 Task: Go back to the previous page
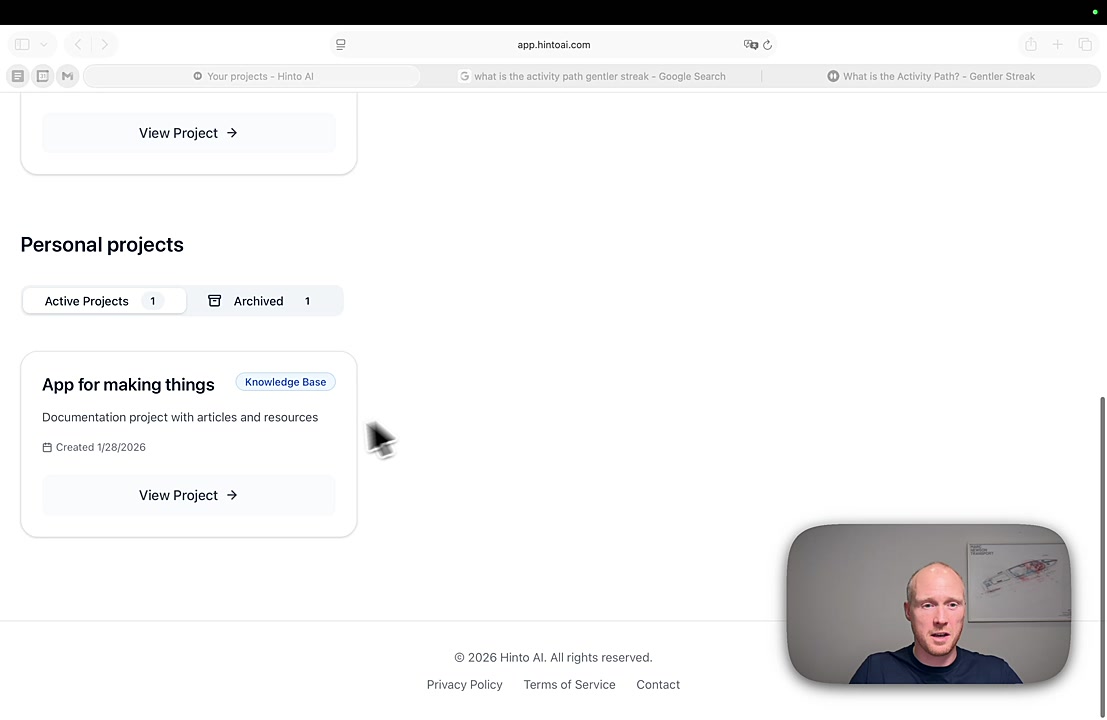pos(78,44)
